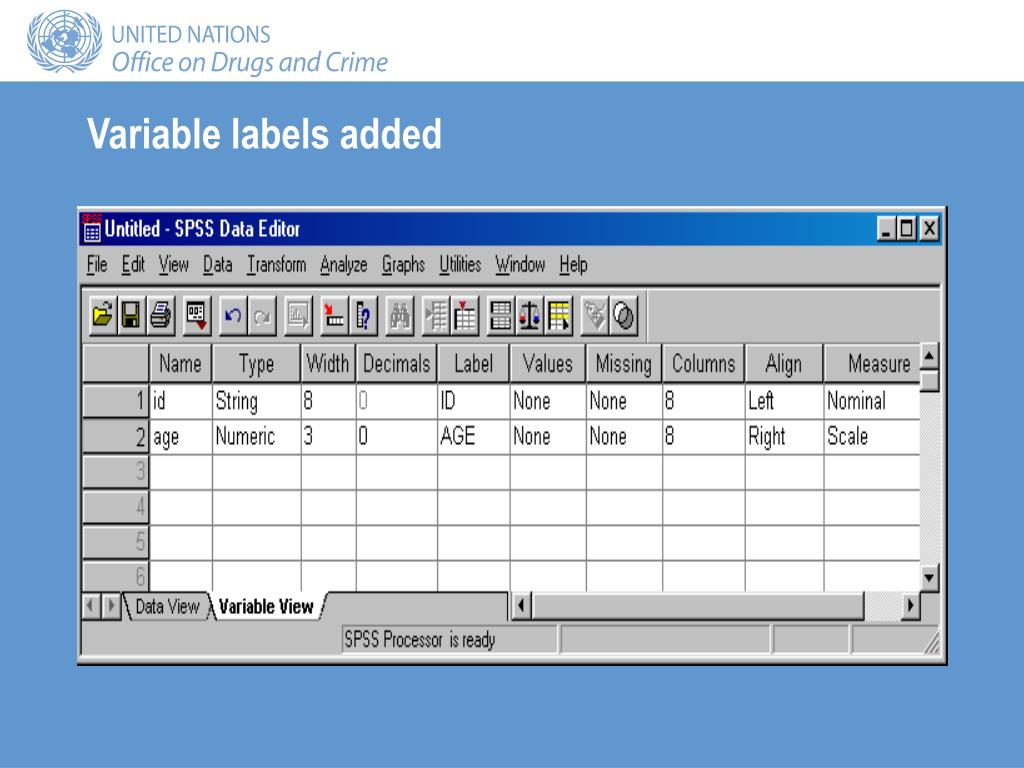Click the Undo arrow icon
Image resolution: width=1024 pixels, height=768 pixels.
tap(233, 317)
